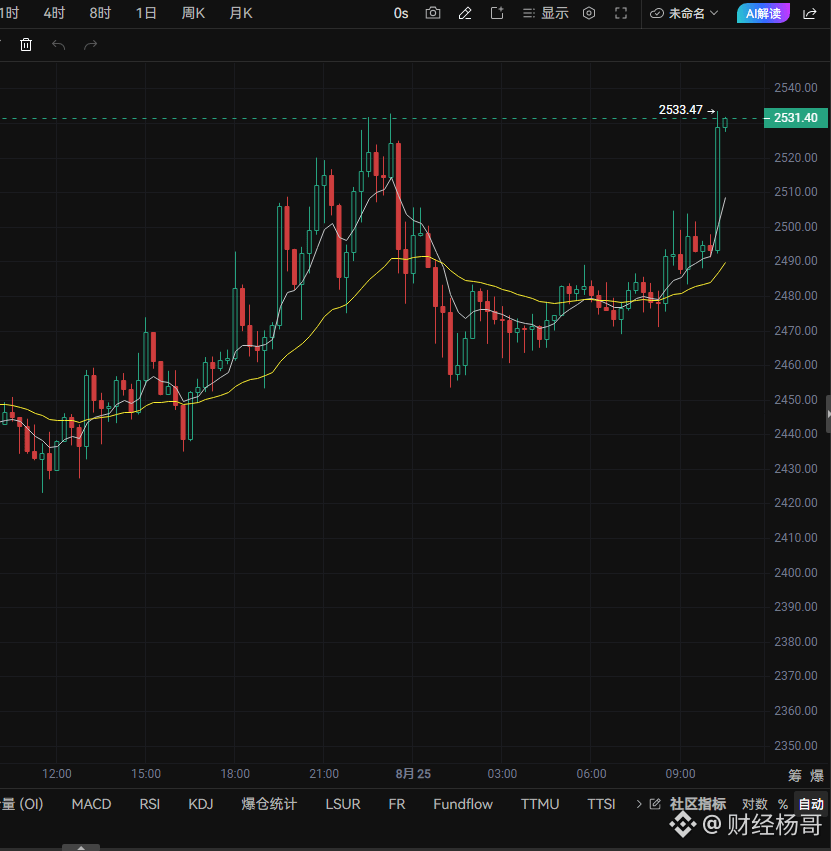Click the add-note square plus icon
The image size is (831, 851).
(497, 13)
